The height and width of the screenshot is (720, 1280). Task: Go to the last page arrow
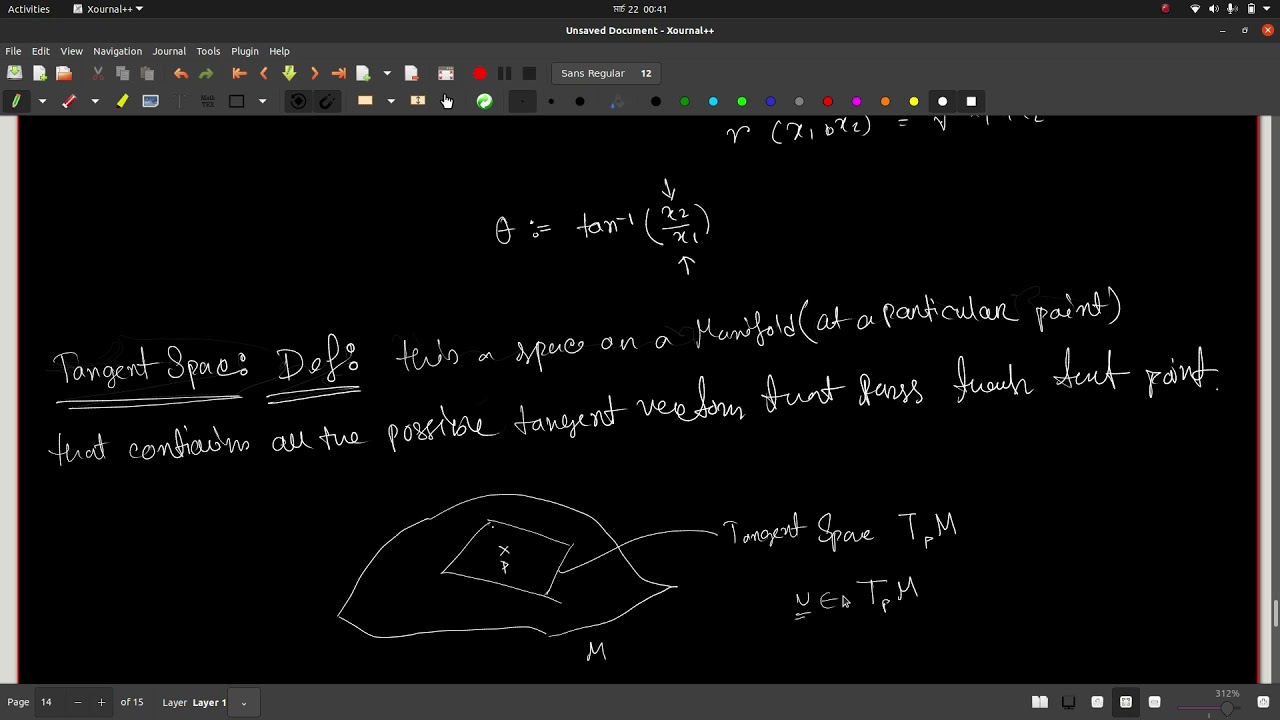click(338, 73)
